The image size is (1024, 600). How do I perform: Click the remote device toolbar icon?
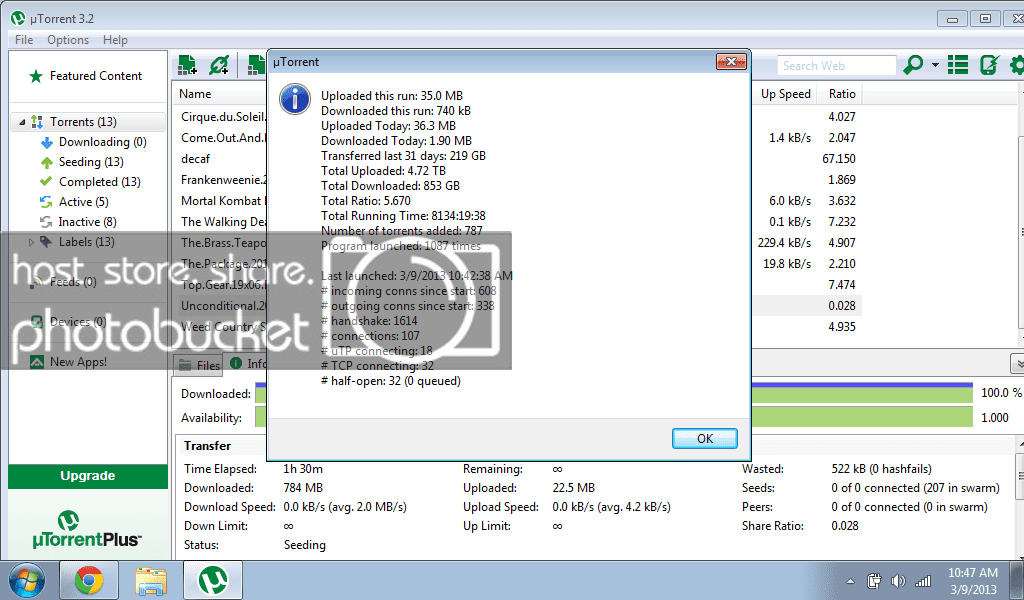(x=989, y=65)
